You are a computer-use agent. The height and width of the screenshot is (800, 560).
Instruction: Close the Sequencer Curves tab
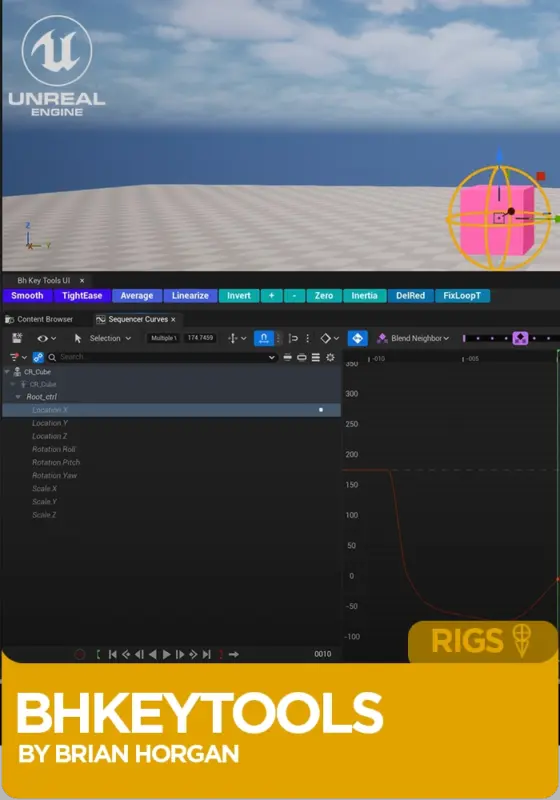coord(173,319)
